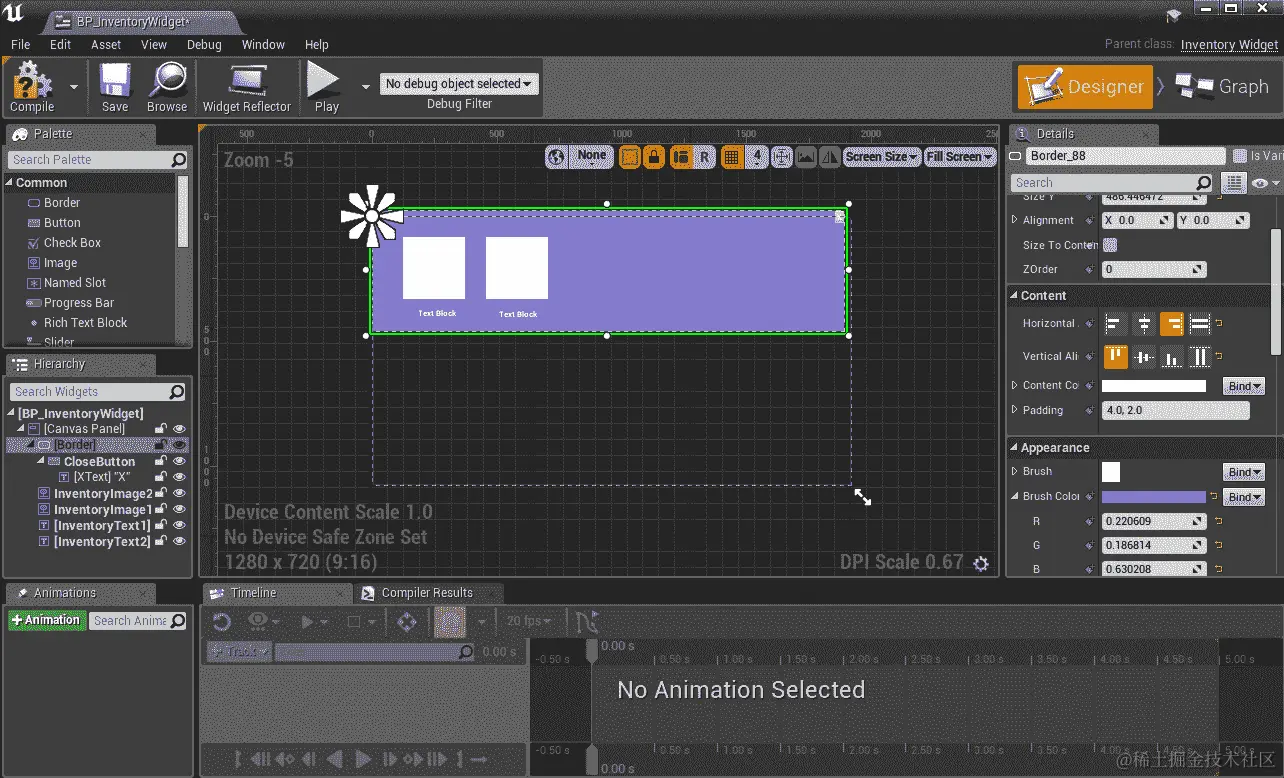Toggle the Is Variable checkbox

[1240, 156]
